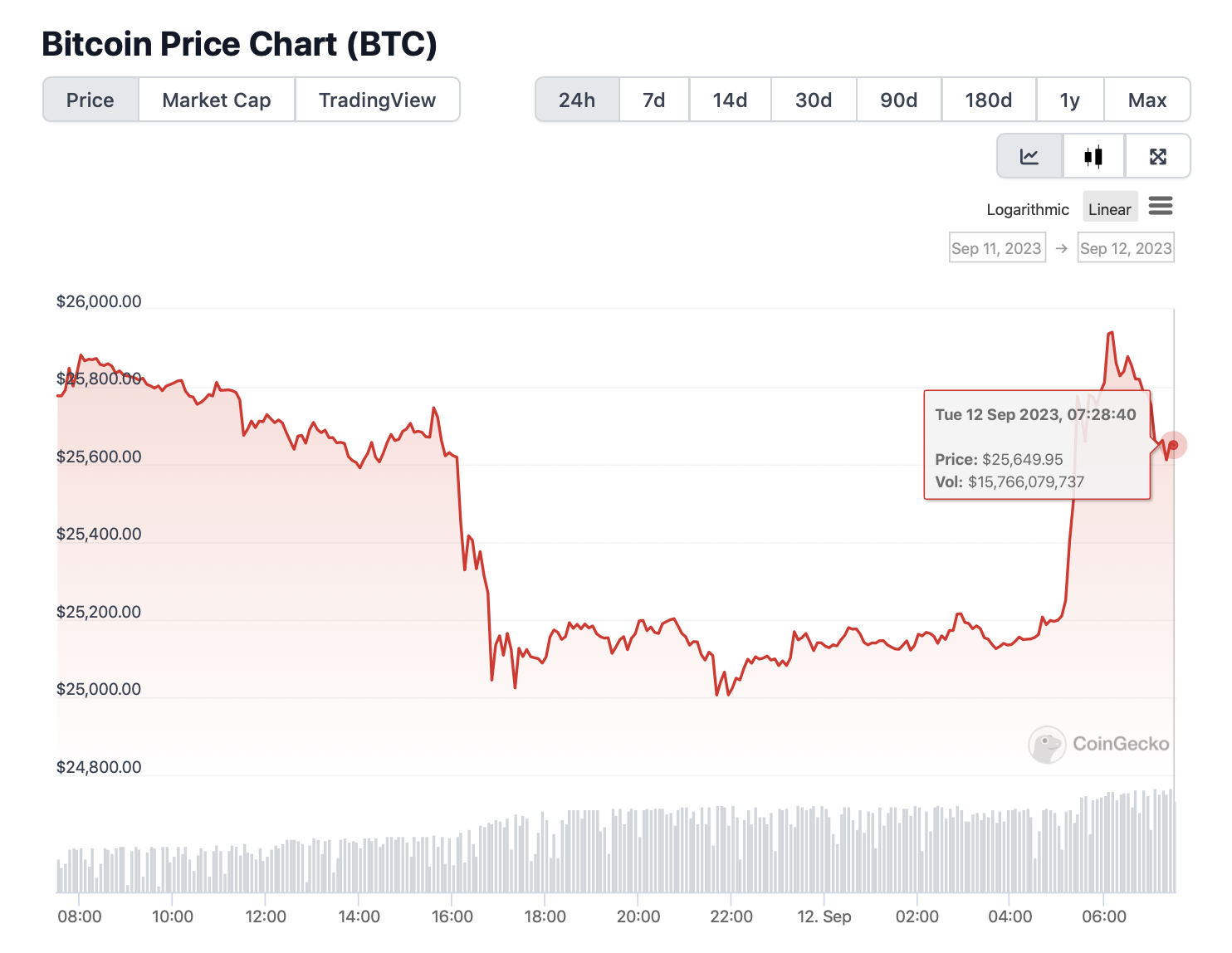This screenshot has width=1232, height=953.
Task: Open the Sep 11, 2023 start date field
Action: (996, 248)
